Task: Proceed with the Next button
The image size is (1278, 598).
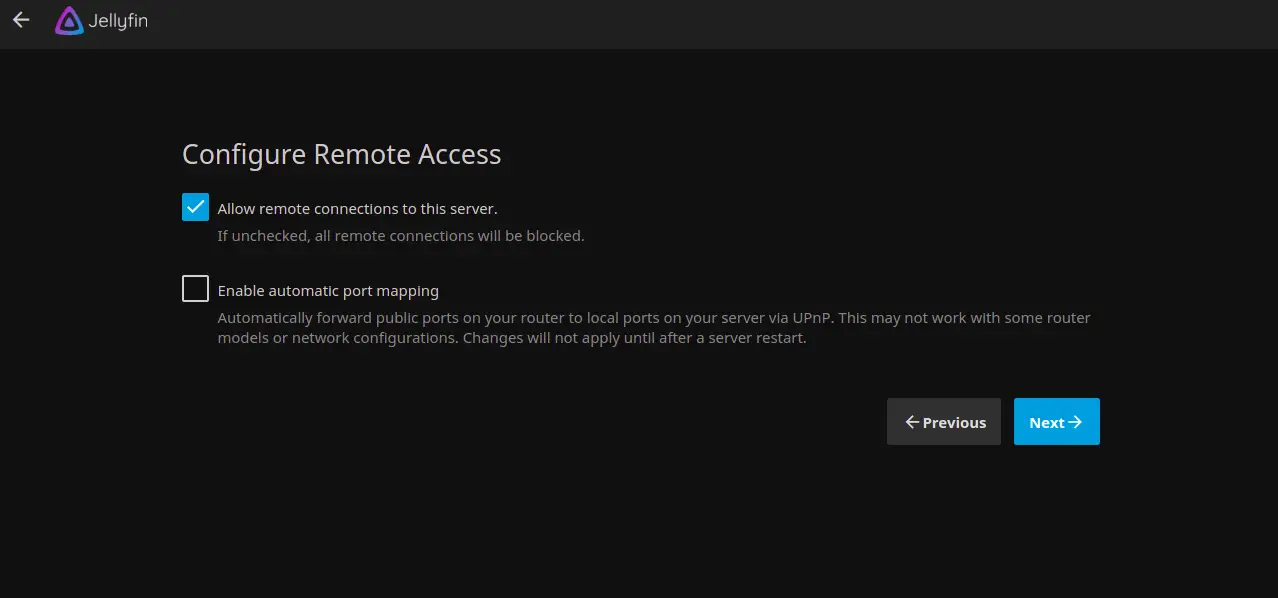Action: click(1056, 422)
